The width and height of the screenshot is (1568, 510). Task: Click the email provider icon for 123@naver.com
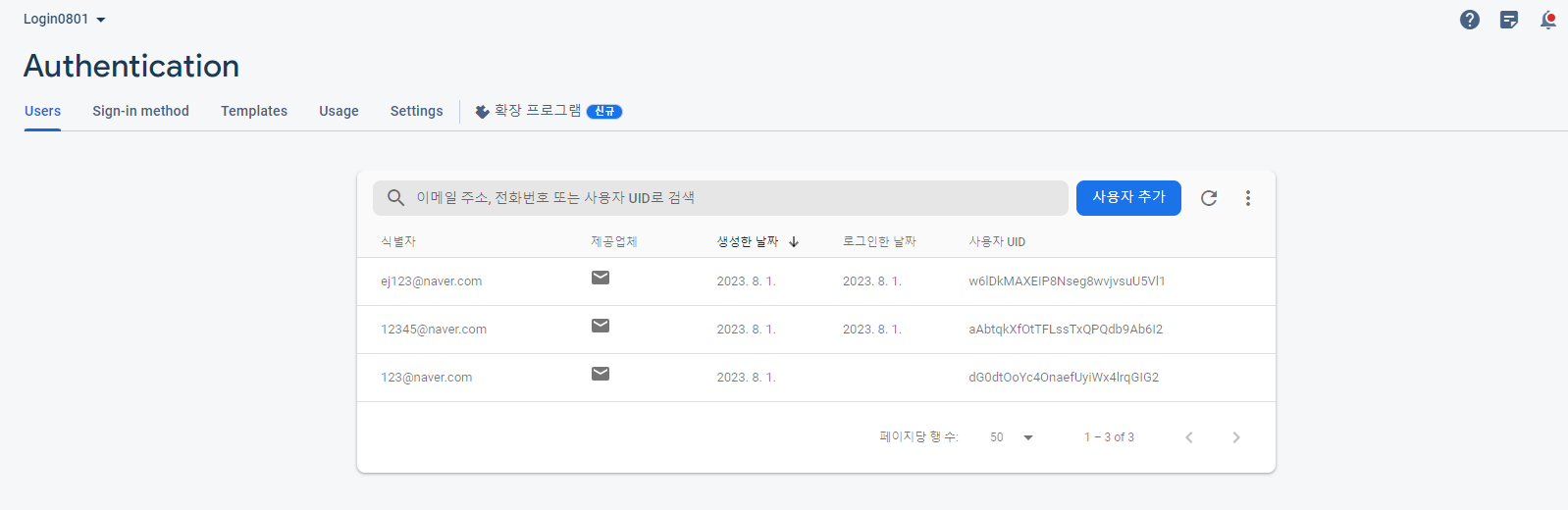point(601,374)
